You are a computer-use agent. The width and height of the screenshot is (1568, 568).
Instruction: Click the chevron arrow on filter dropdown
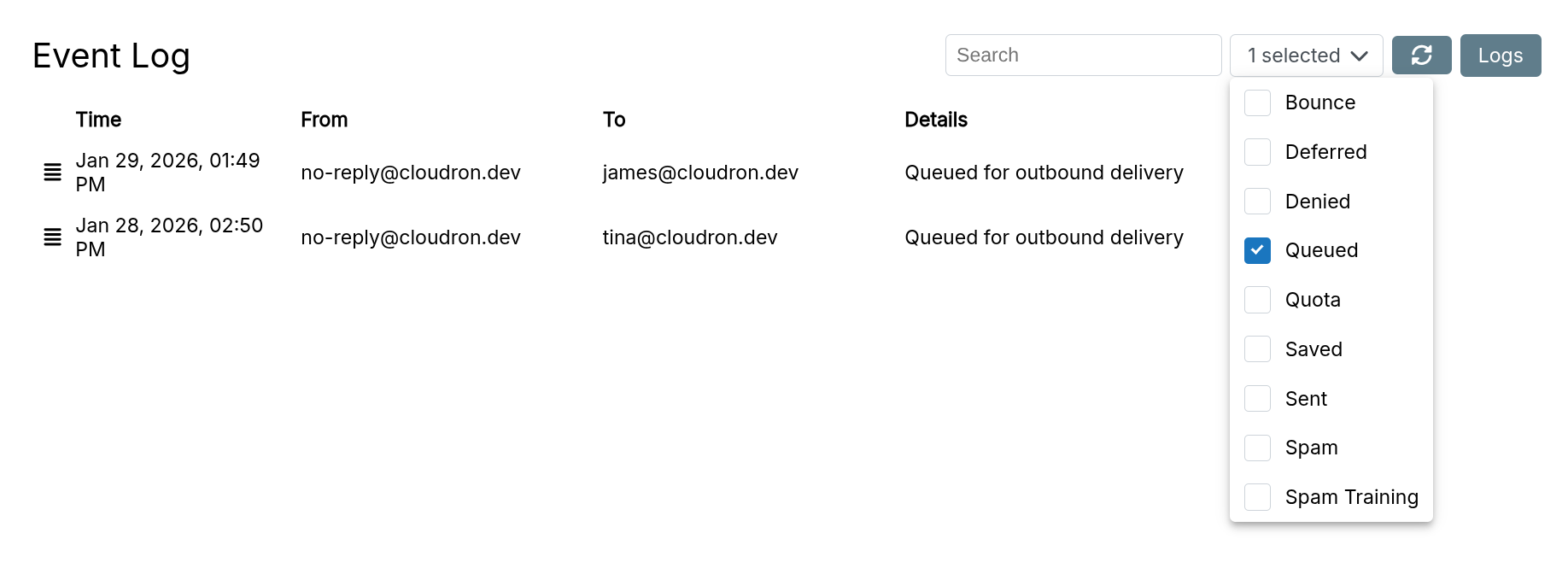point(1360,56)
